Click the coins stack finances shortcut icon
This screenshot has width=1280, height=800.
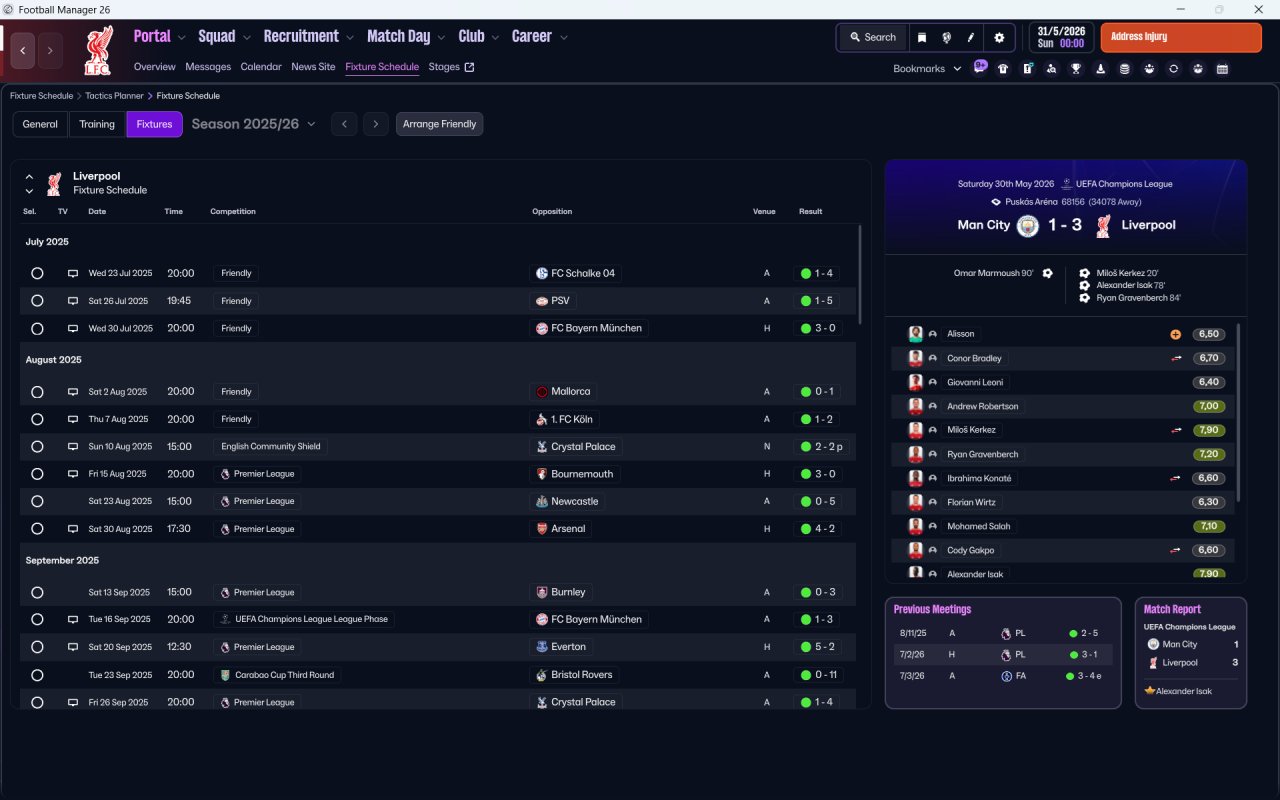click(x=1124, y=69)
